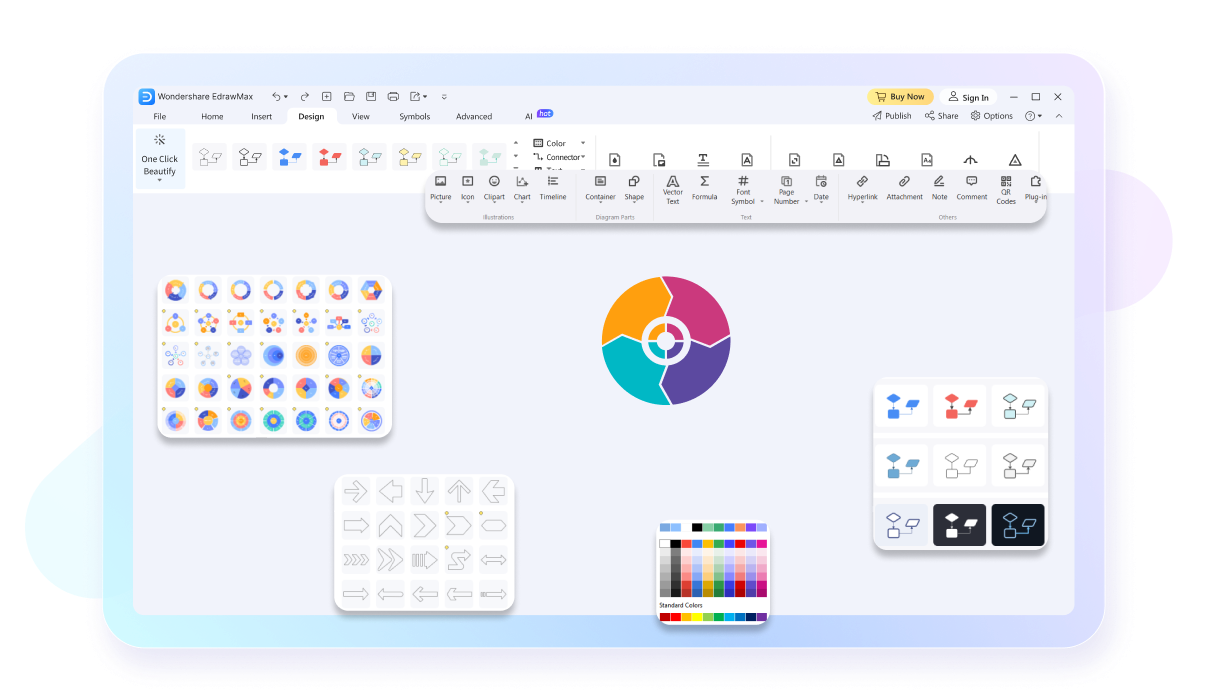This screenshot has height=700, width=1208.
Task: Insert a Clipart from the Illustrations group
Action: click(x=494, y=187)
